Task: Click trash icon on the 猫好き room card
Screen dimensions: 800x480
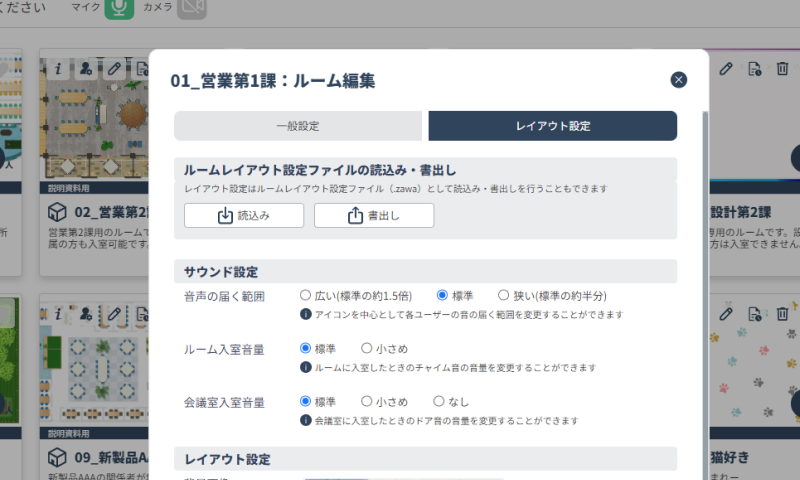Action: point(782,315)
